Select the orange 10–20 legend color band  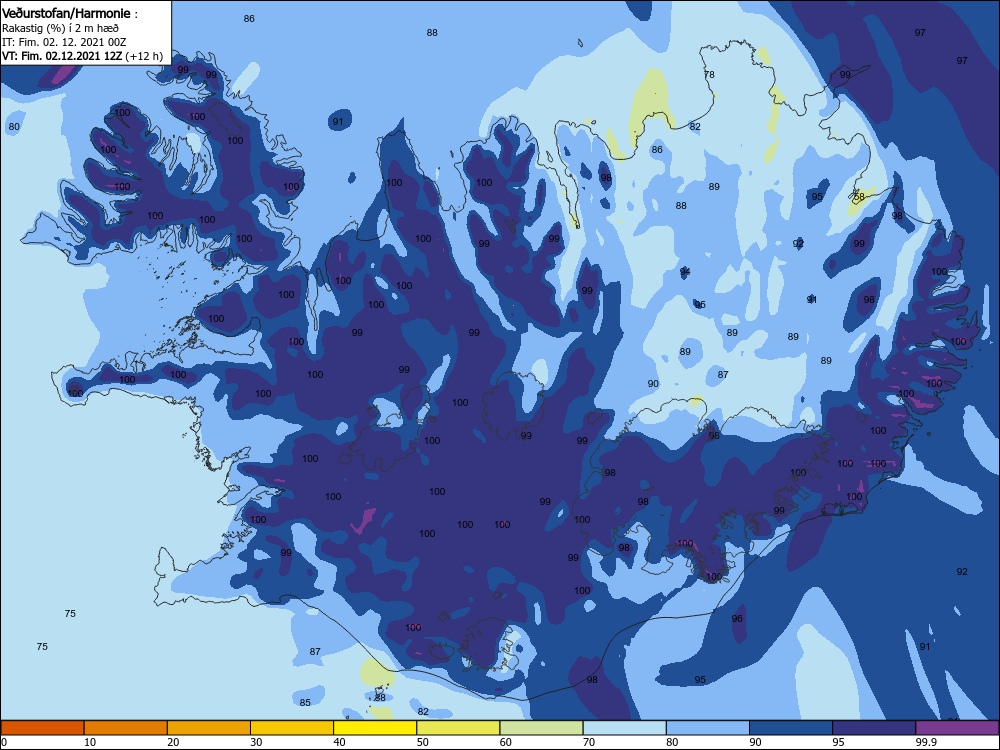[126, 728]
